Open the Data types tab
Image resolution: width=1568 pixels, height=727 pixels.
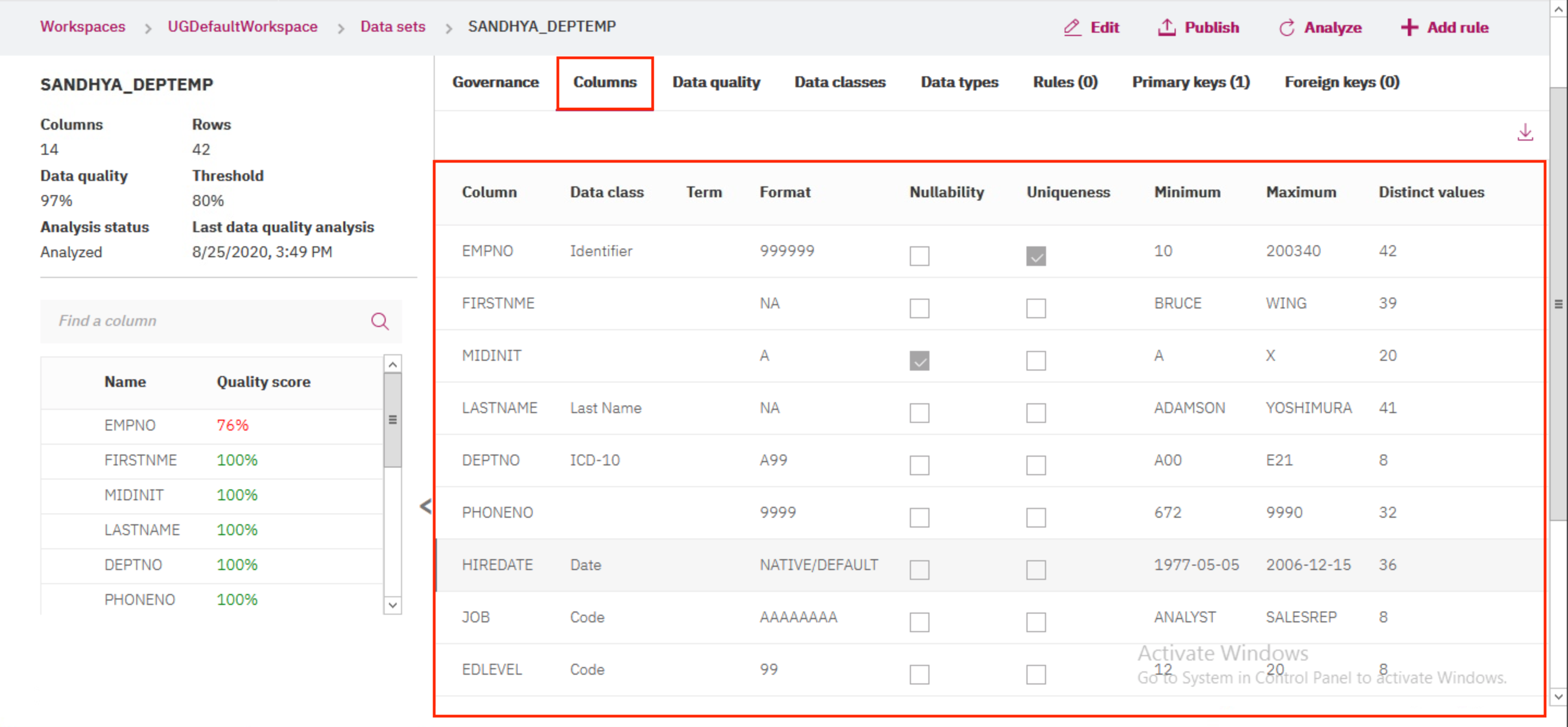tap(959, 82)
